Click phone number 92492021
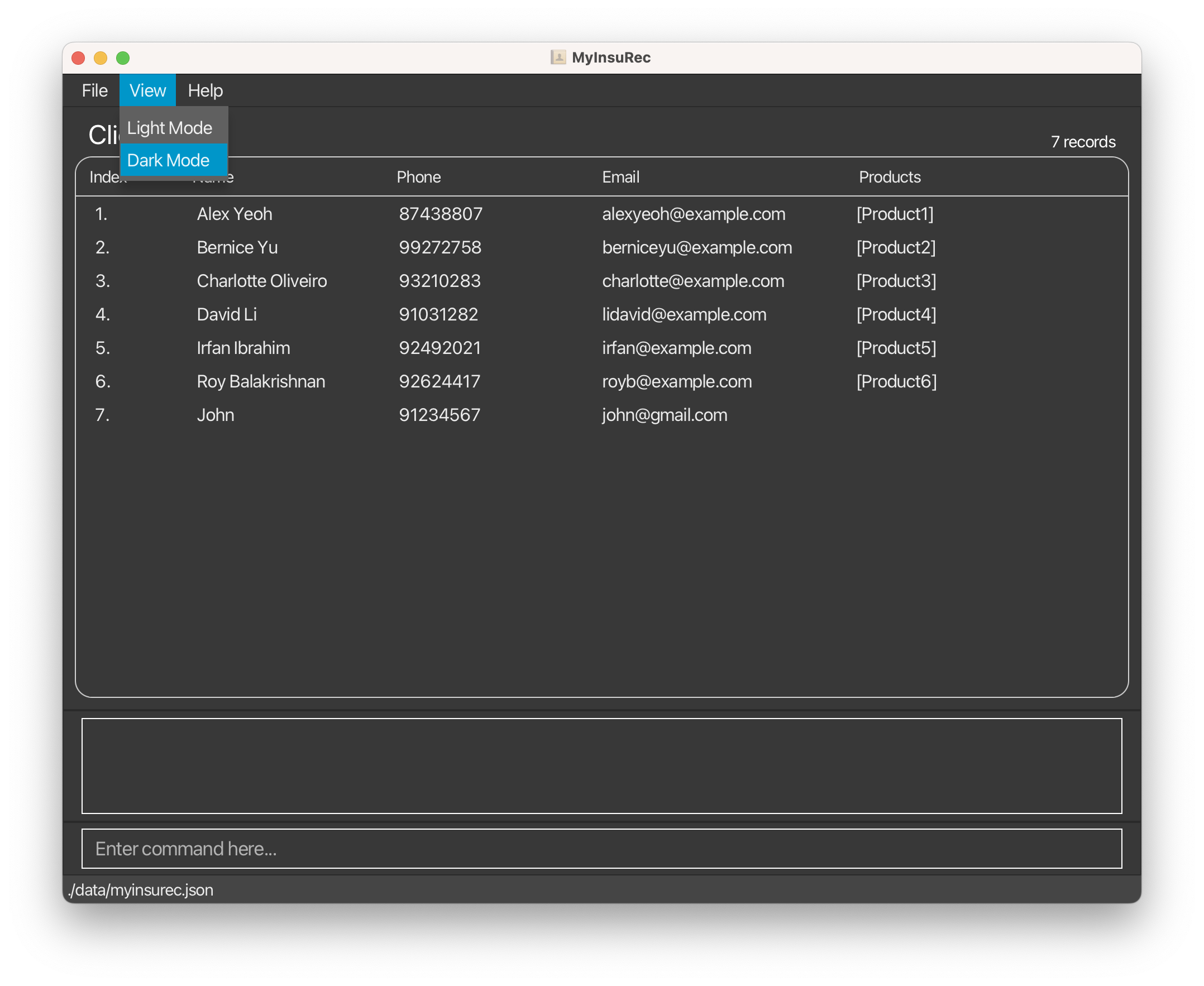Viewport: 1204px width, 986px height. [x=440, y=348]
